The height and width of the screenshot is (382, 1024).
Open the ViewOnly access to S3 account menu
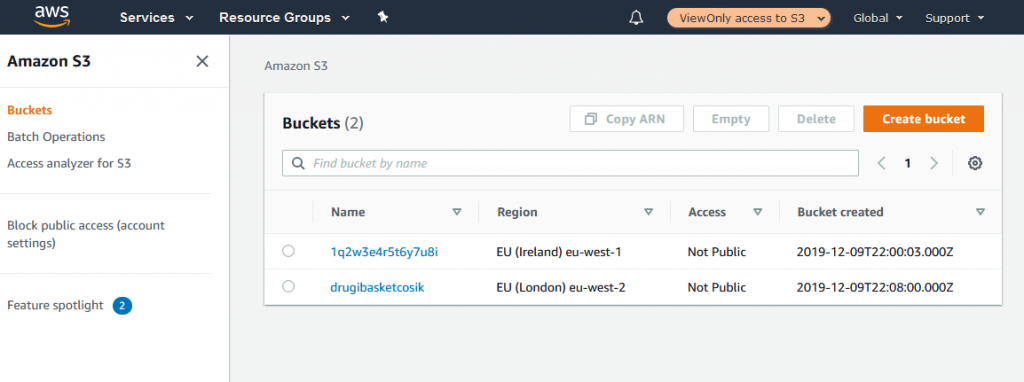click(x=748, y=18)
